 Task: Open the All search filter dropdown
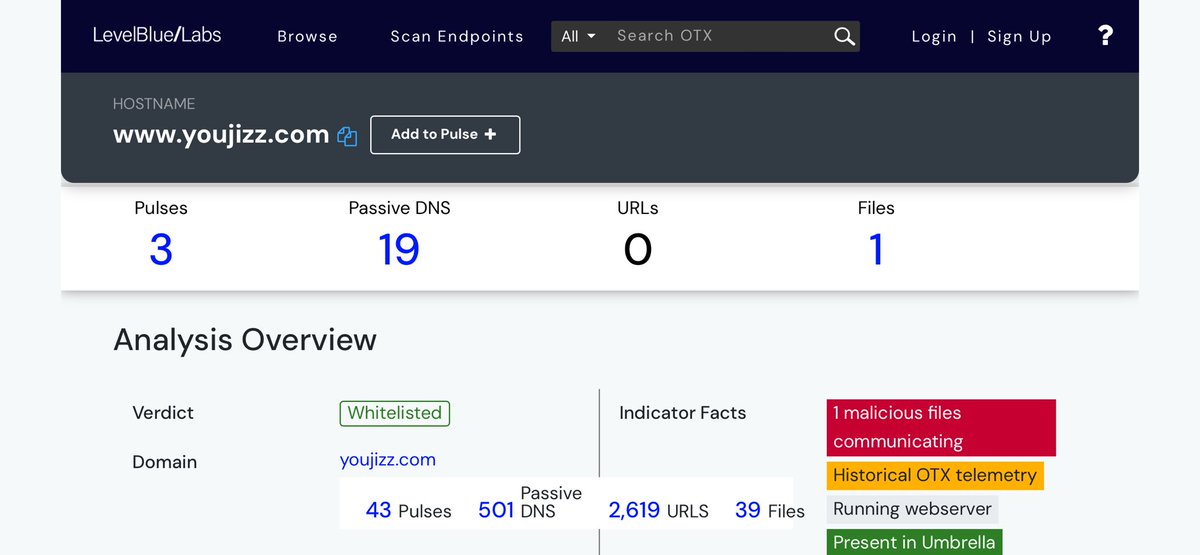pyautogui.click(x=578, y=36)
